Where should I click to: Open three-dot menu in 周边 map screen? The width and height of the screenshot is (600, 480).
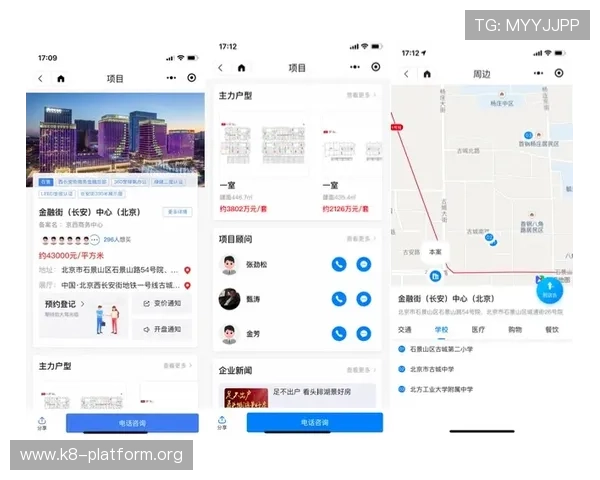coord(538,73)
